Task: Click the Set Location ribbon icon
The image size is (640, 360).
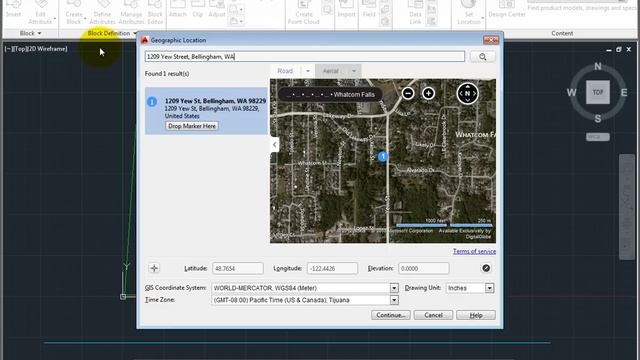Action: (x=469, y=12)
